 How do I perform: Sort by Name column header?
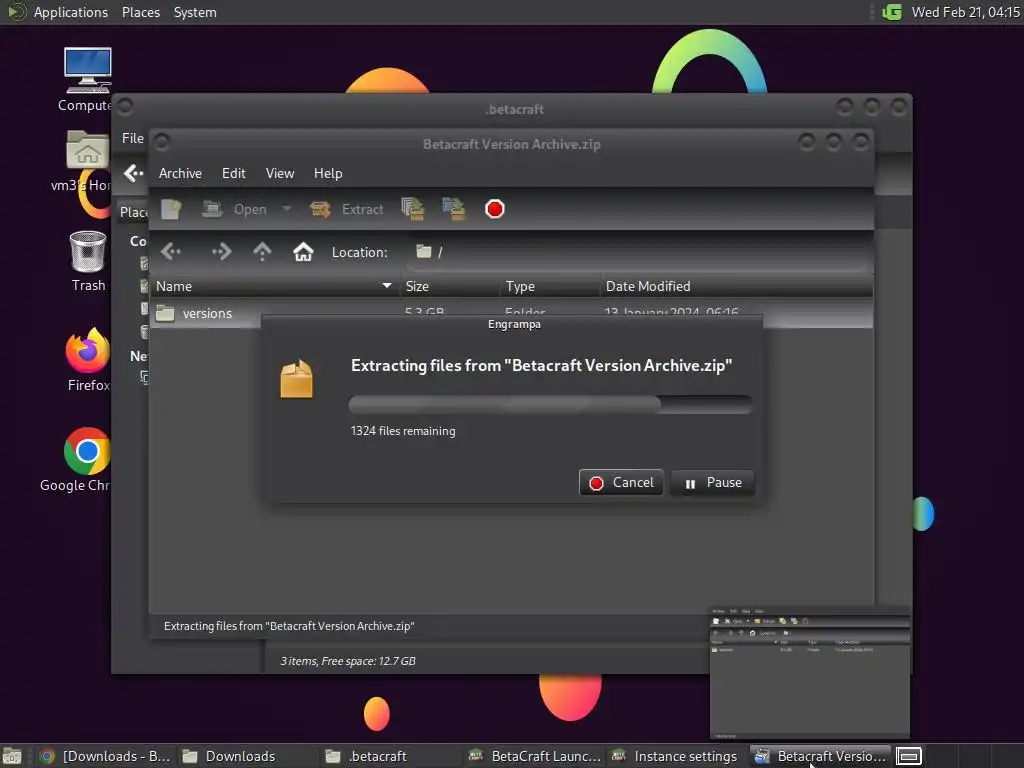point(274,286)
